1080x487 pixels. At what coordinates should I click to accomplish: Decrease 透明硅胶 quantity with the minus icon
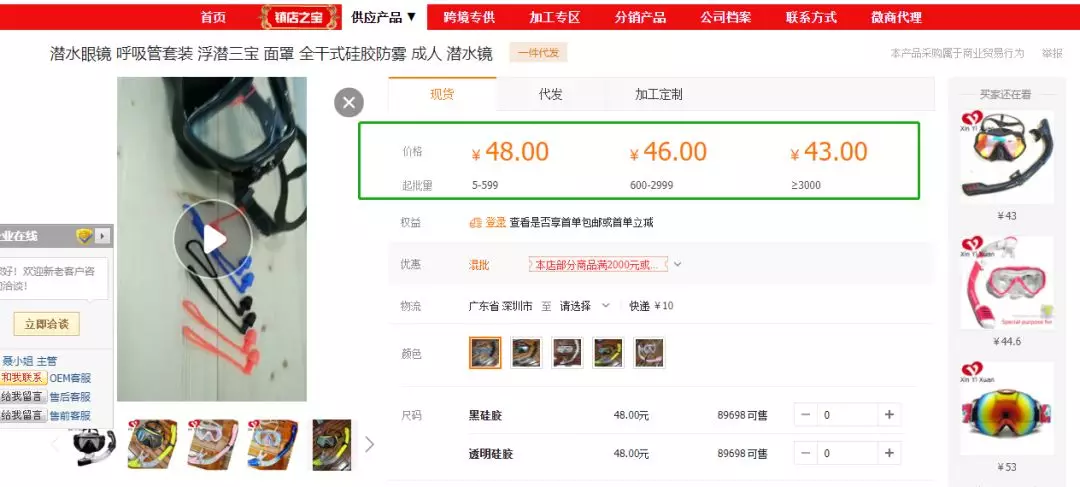click(x=806, y=453)
